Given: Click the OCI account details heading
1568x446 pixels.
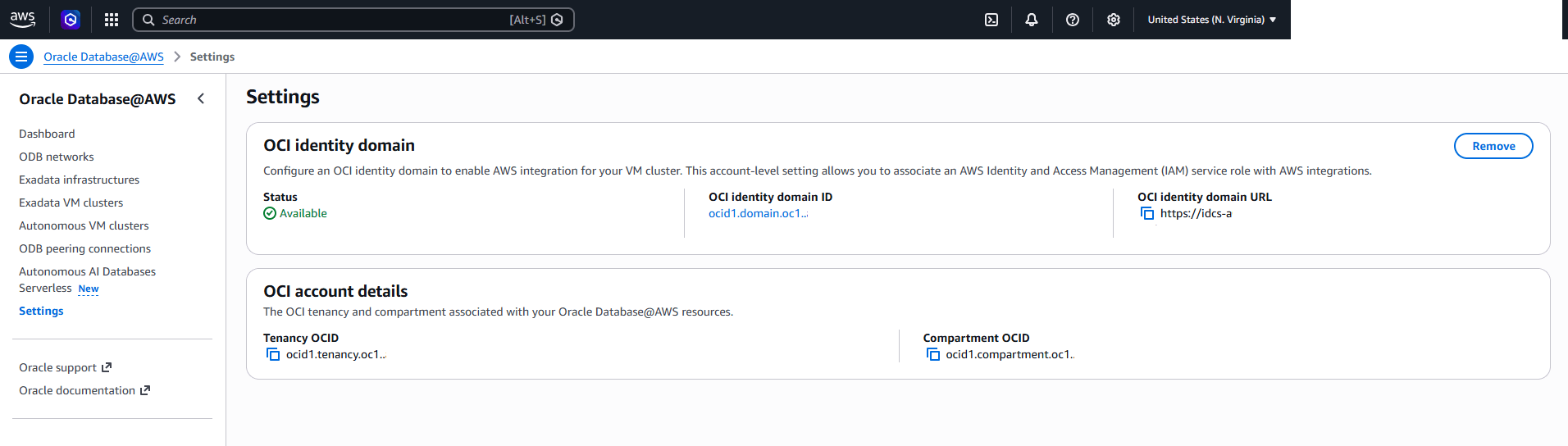Looking at the screenshot, I should pos(335,291).
